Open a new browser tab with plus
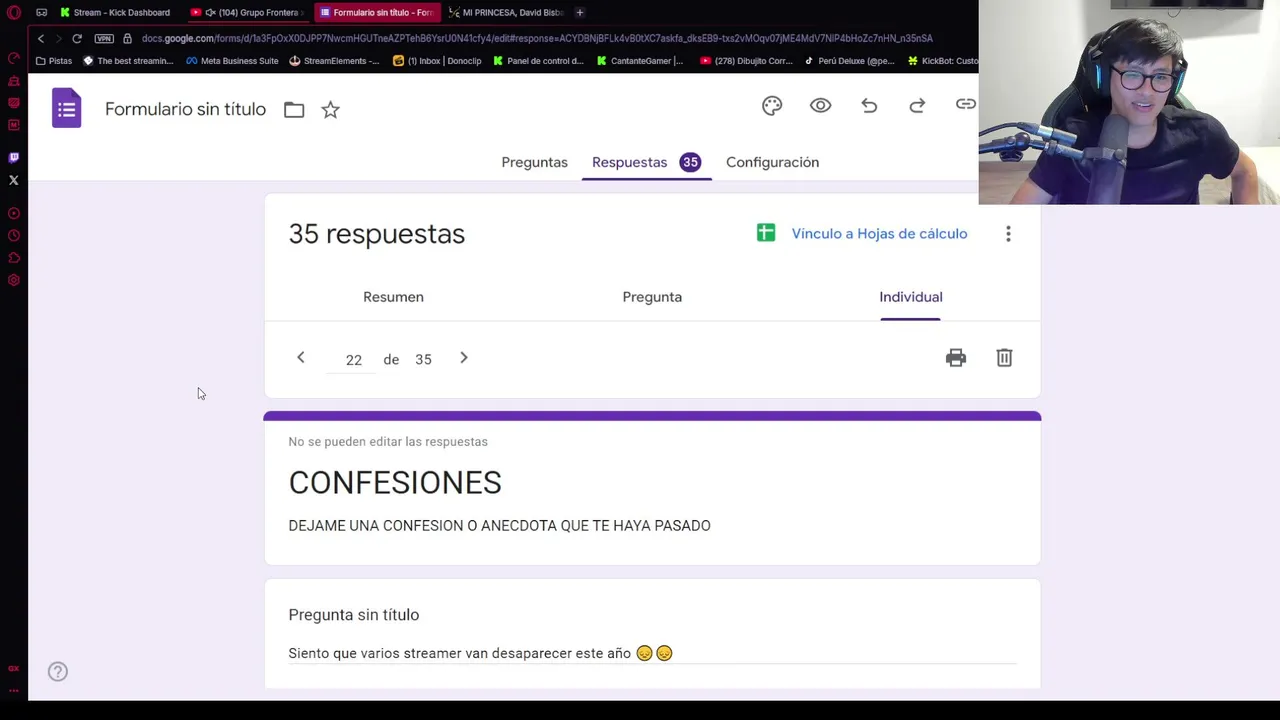The height and width of the screenshot is (720, 1280). (x=580, y=12)
